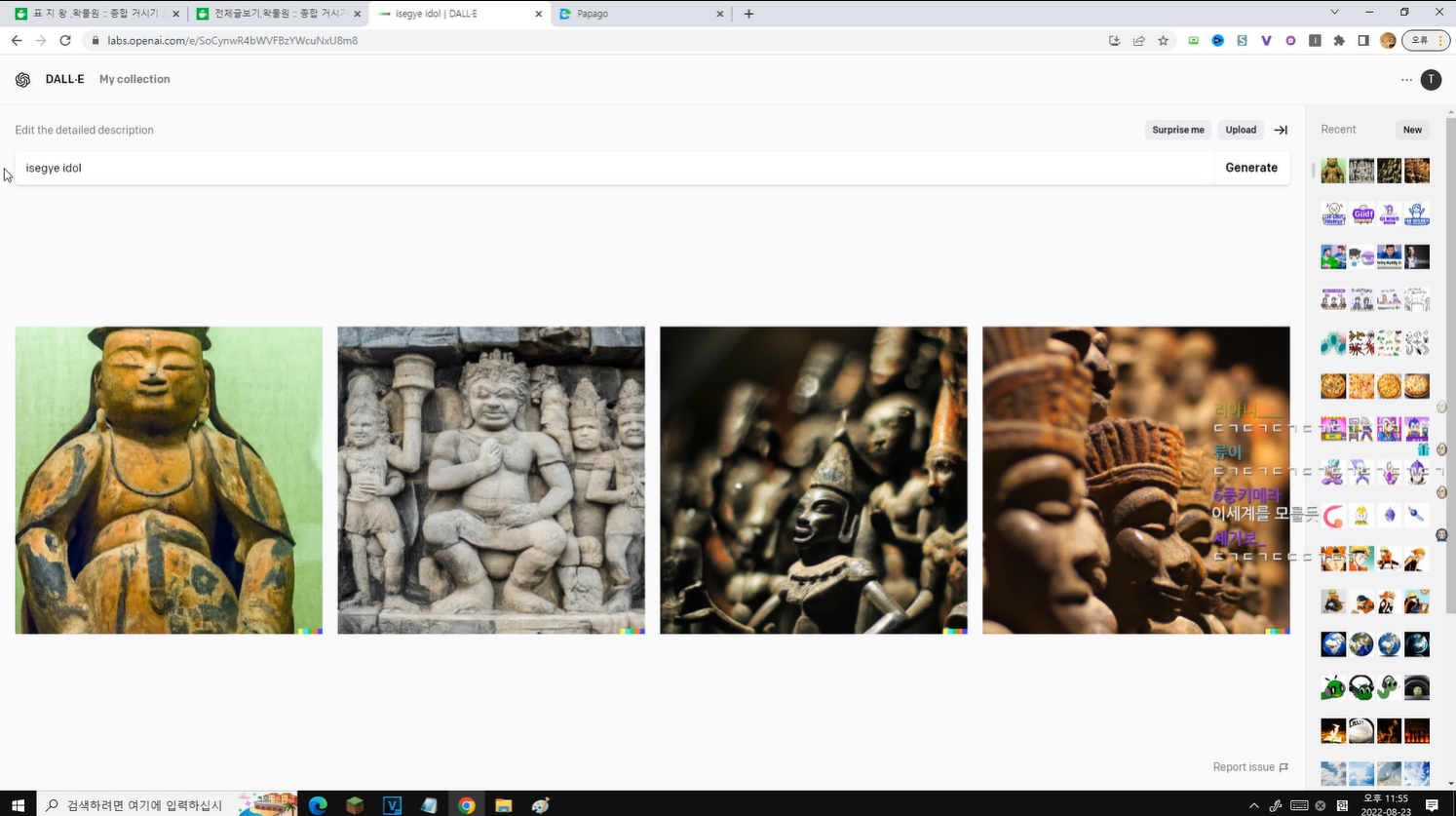Open the user account avatar 'T'
This screenshot has height=816, width=1456.
[x=1431, y=80]
